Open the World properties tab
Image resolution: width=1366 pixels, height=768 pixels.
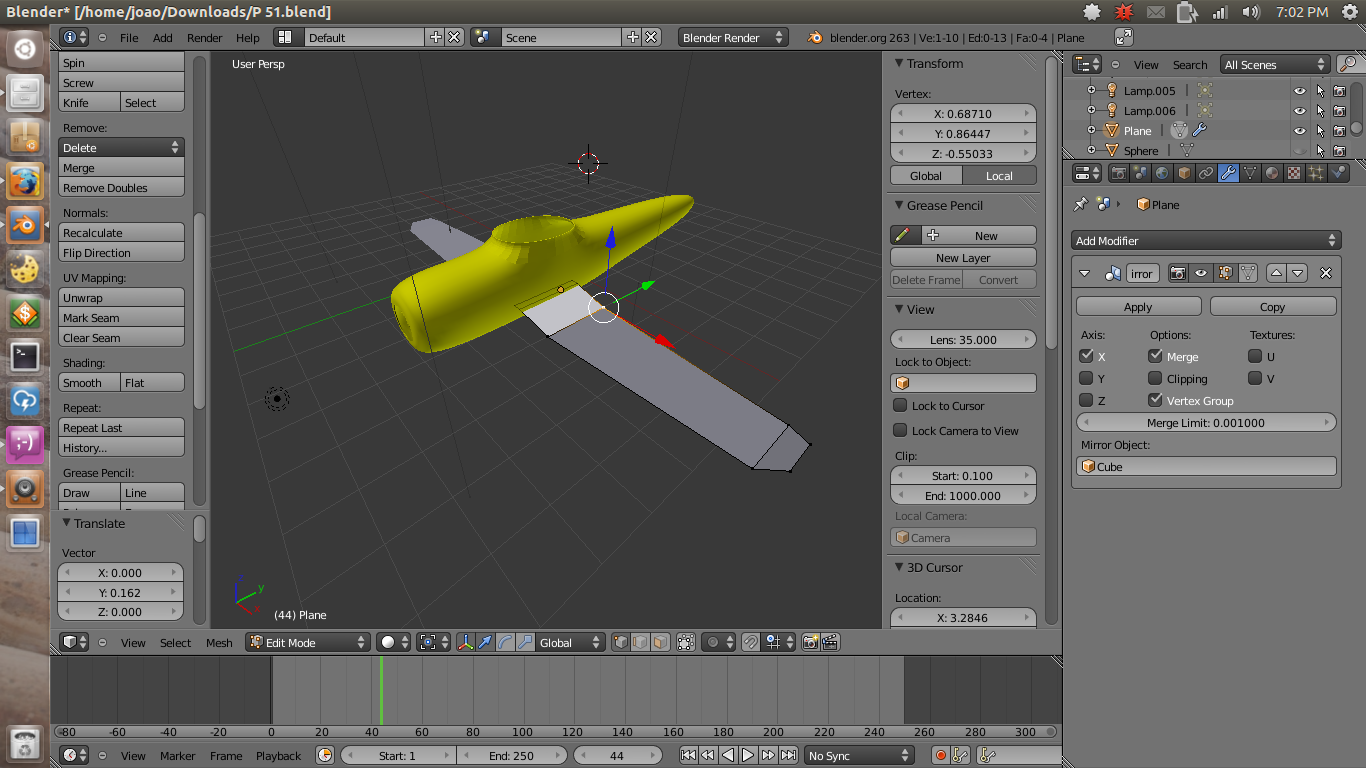pos(1162,173)
